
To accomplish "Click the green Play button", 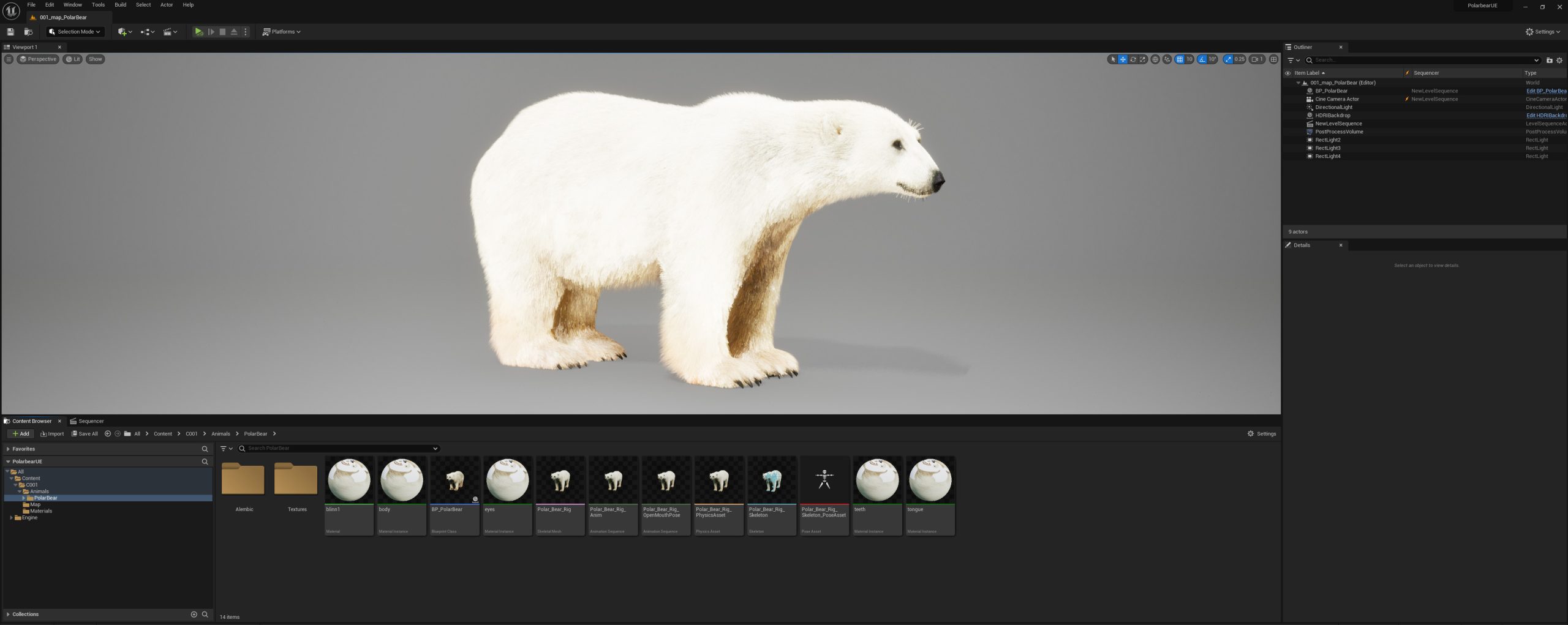I will pos(198,32).
